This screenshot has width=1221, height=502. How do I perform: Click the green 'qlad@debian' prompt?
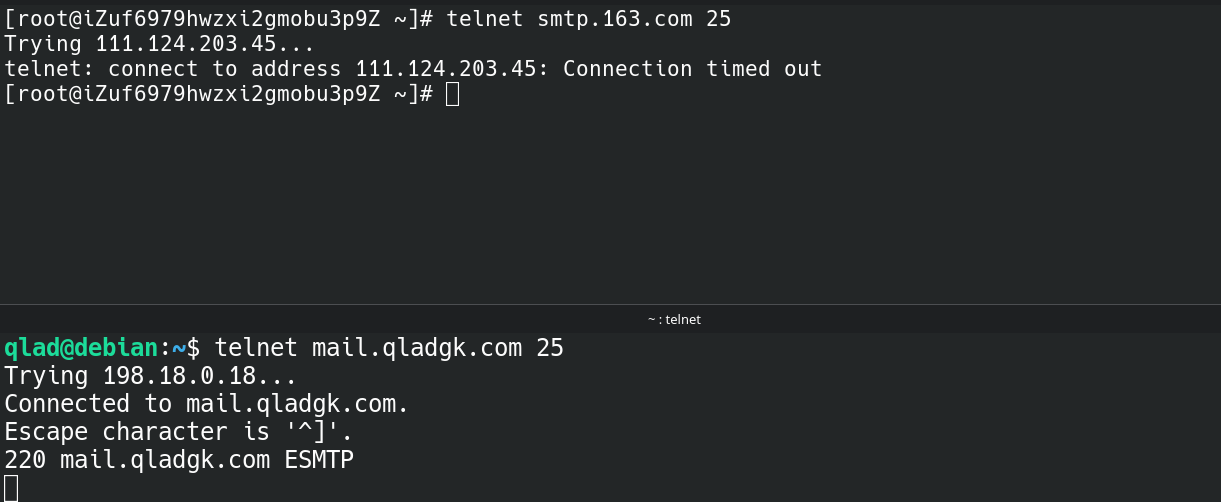click(81, 348)
